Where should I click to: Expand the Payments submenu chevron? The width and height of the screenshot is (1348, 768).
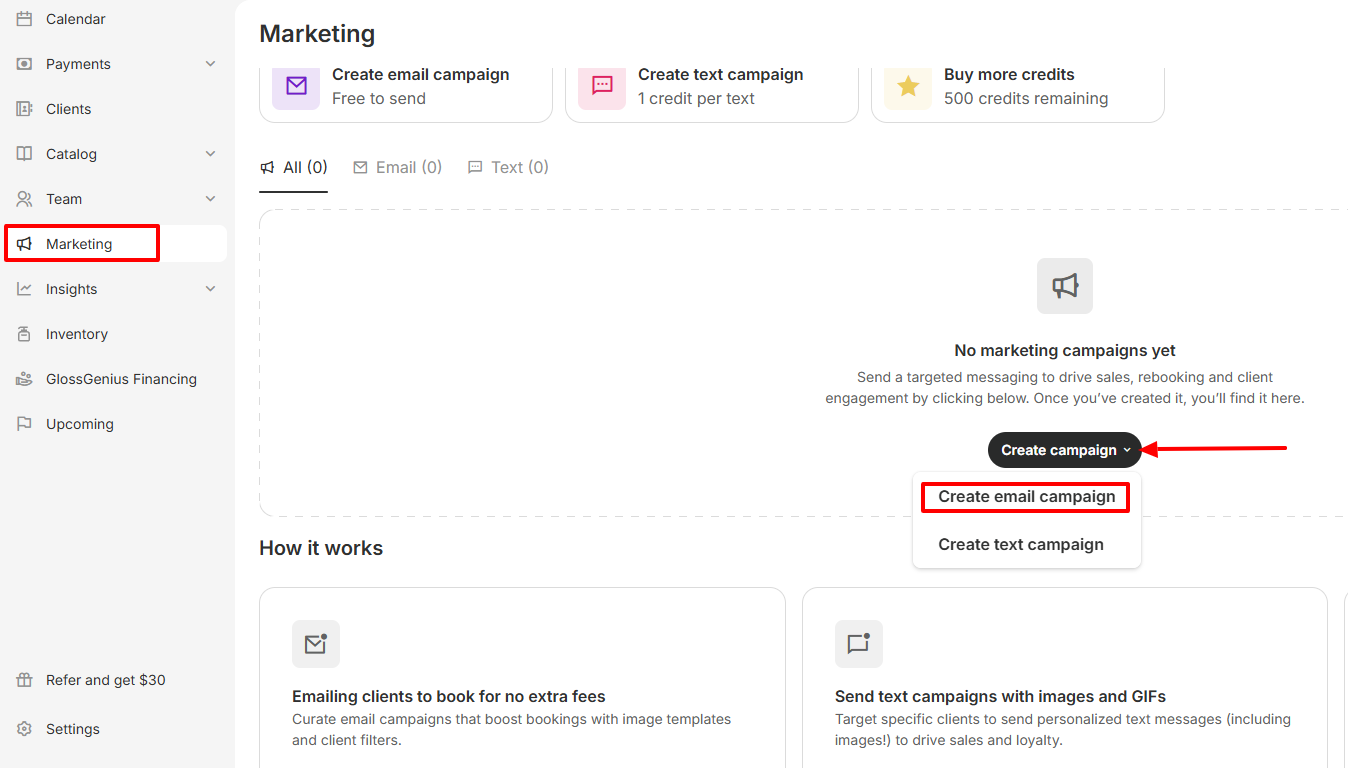tap(210, 64)
